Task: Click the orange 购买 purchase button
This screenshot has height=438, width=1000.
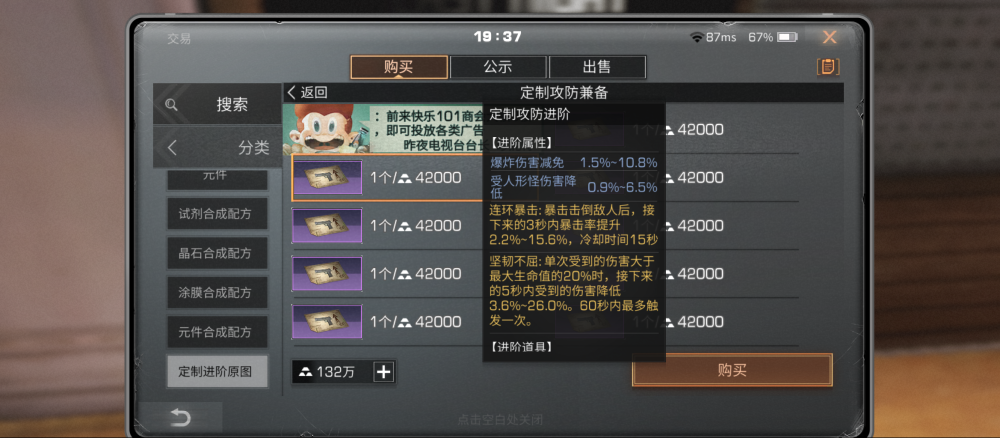Action: [732, 370]
